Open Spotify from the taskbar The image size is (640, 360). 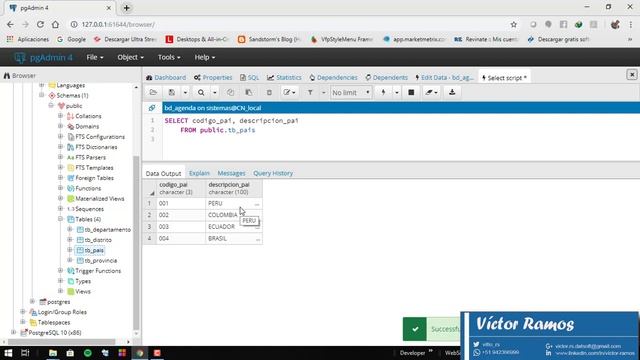[x=88, y=353]
